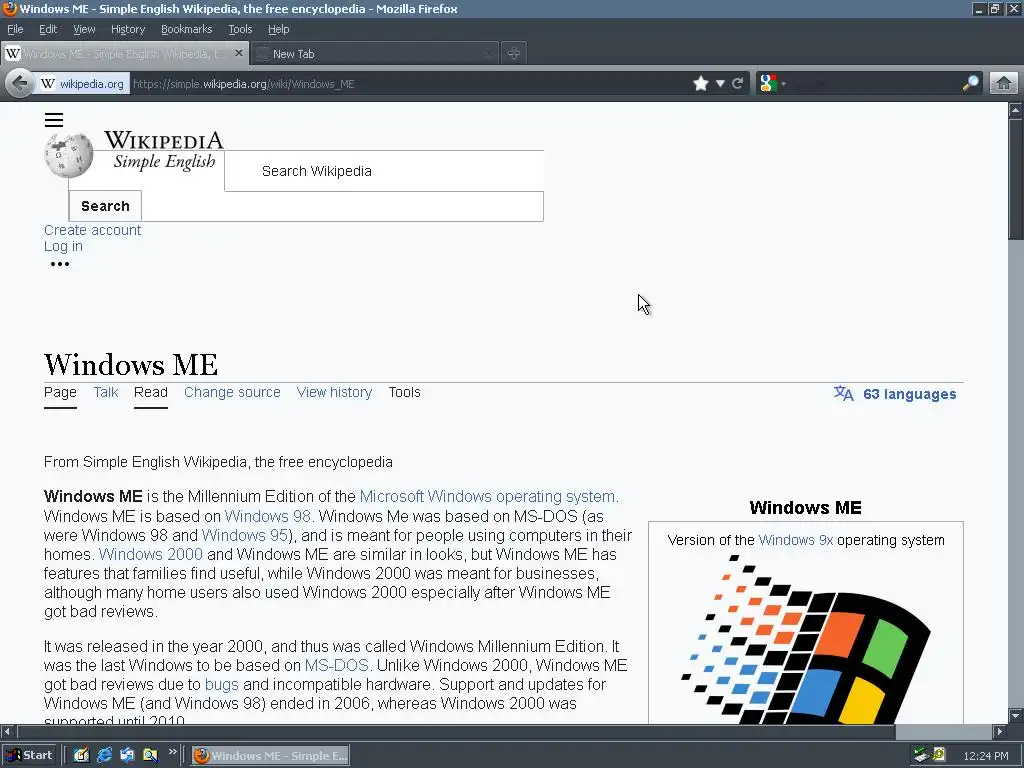The height and width of the screenshot is (768, 1024).
Task: Click the wikipedia.org site identity button
Action: tap(82, 84)
